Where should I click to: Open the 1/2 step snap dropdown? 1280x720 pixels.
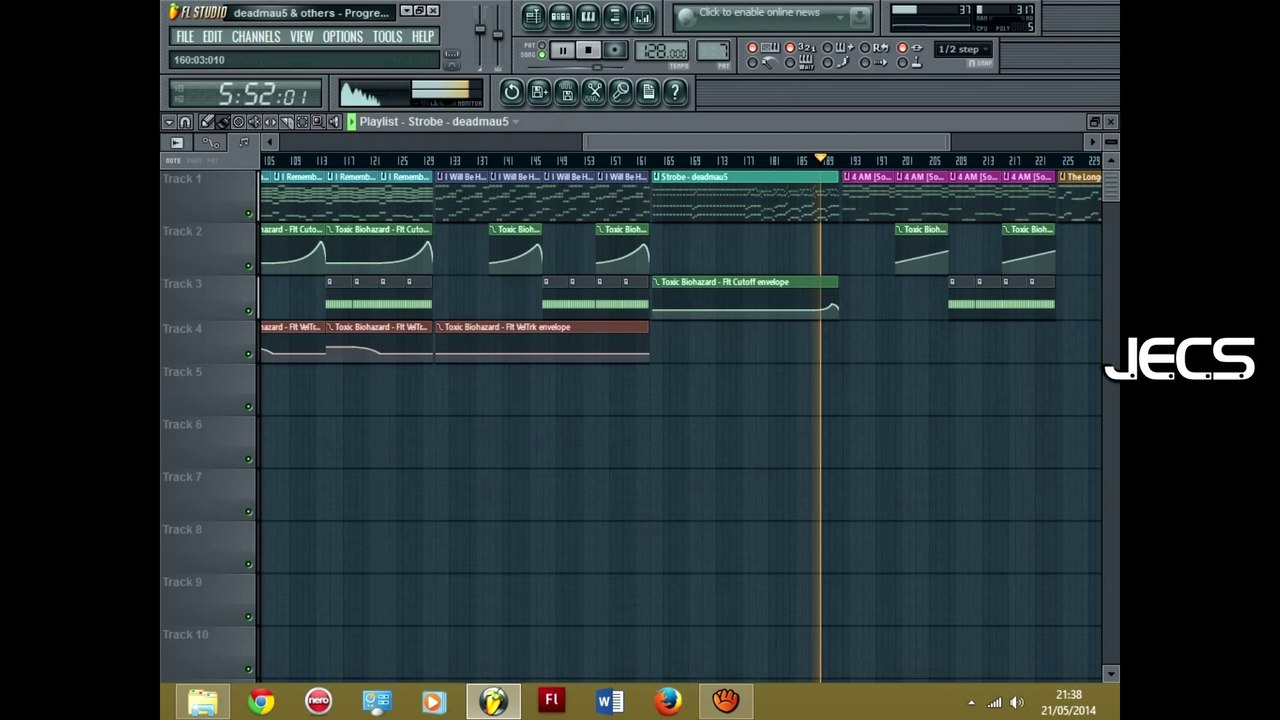coord(963,49)
